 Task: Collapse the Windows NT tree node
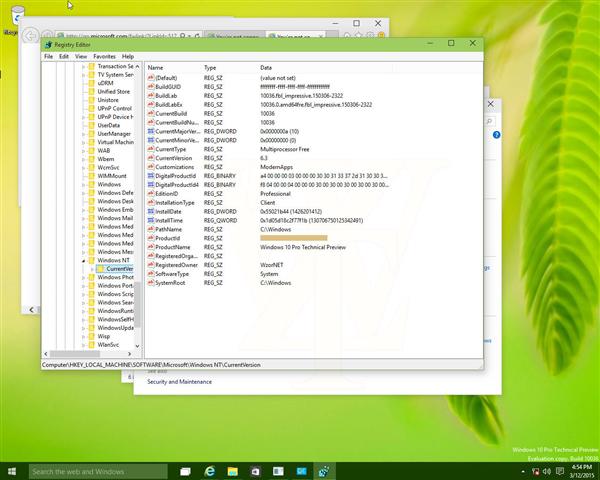83,260
